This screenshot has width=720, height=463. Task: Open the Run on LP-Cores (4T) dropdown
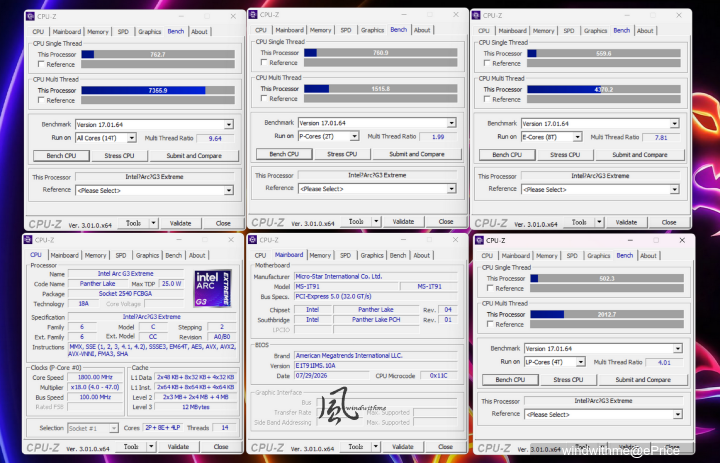pyautogui.click(x=581, y=362)
